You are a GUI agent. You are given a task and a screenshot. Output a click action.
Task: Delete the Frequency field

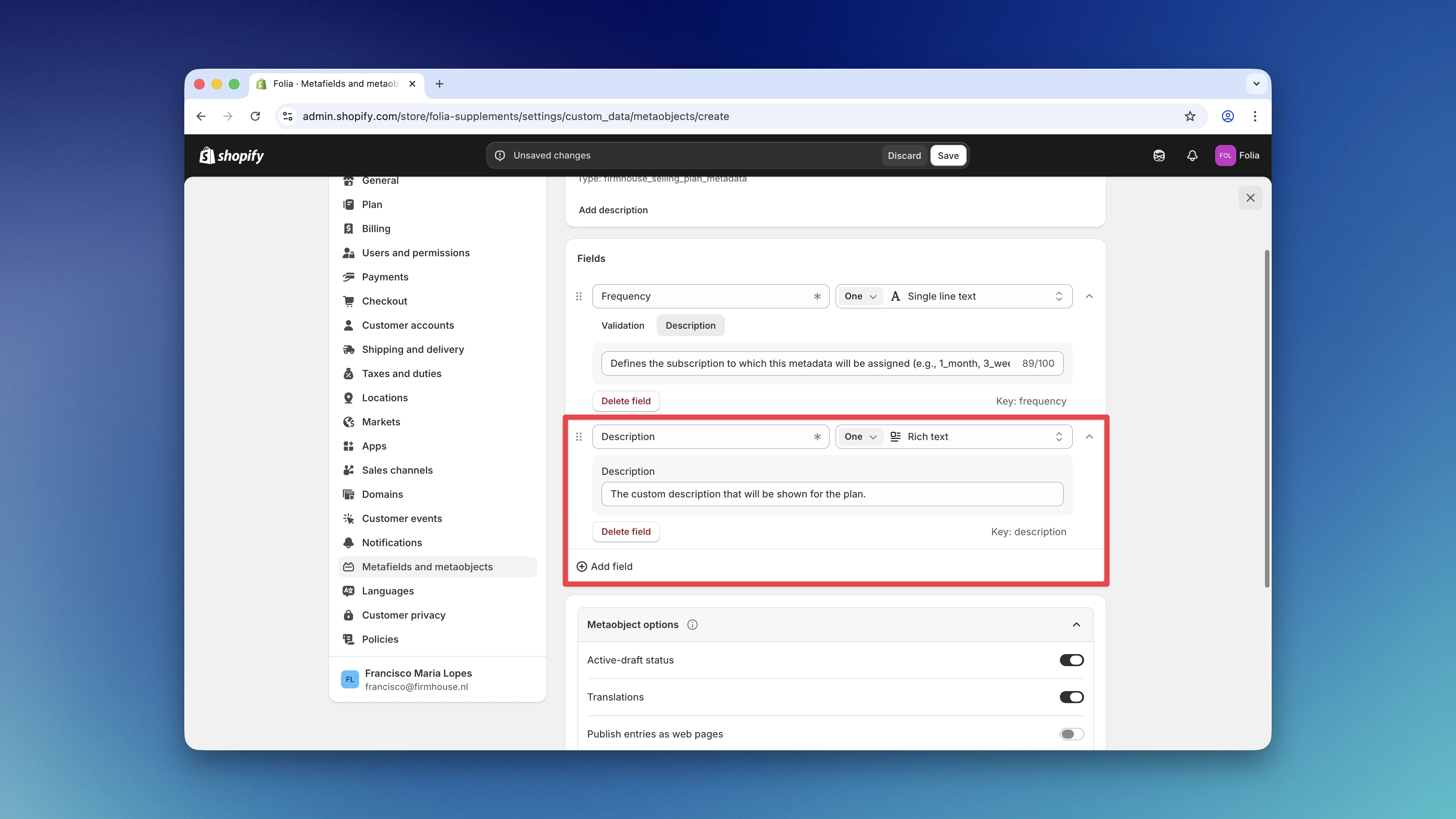626,401
